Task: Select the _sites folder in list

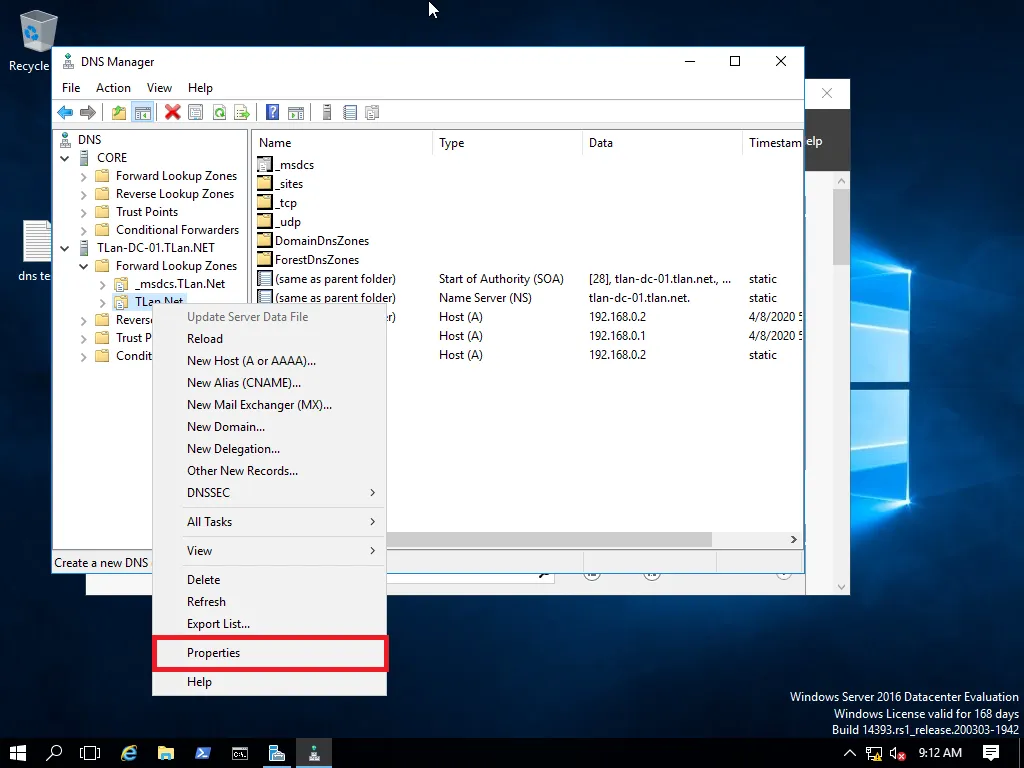Action: (x=281, y=184)
